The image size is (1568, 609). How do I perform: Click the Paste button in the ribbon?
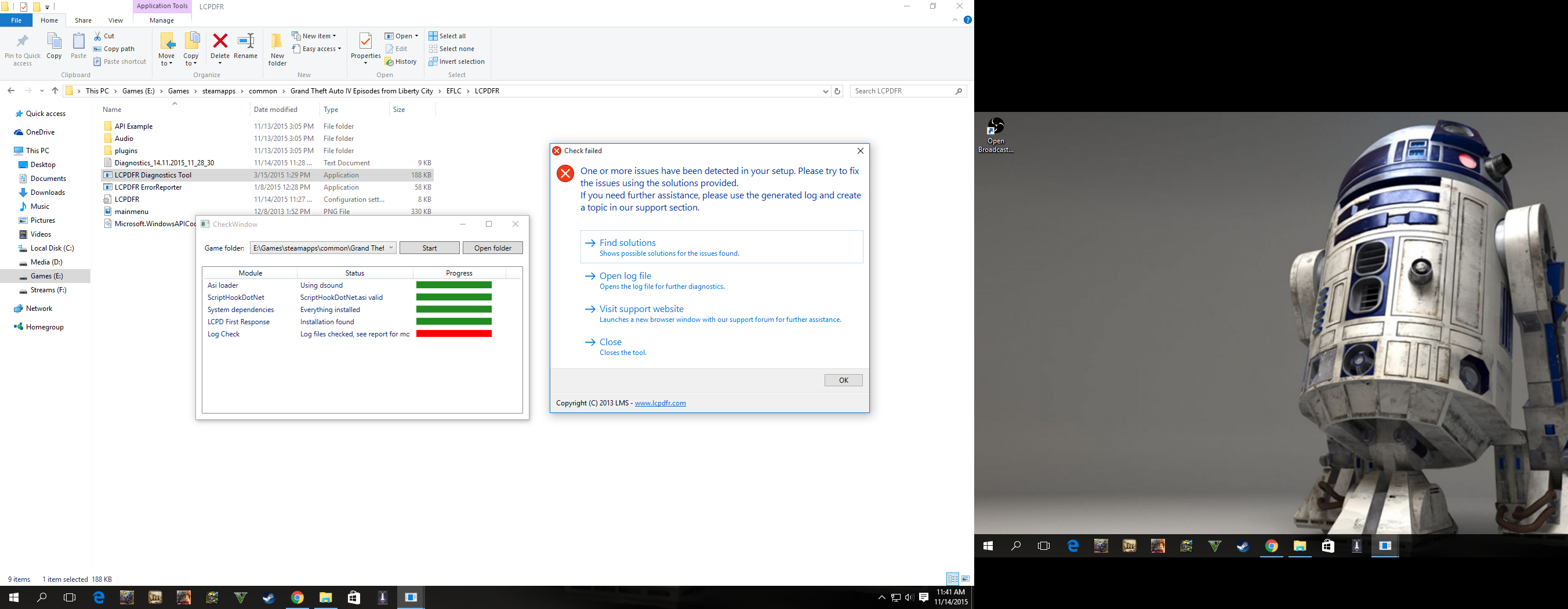[x=78, y=47]
